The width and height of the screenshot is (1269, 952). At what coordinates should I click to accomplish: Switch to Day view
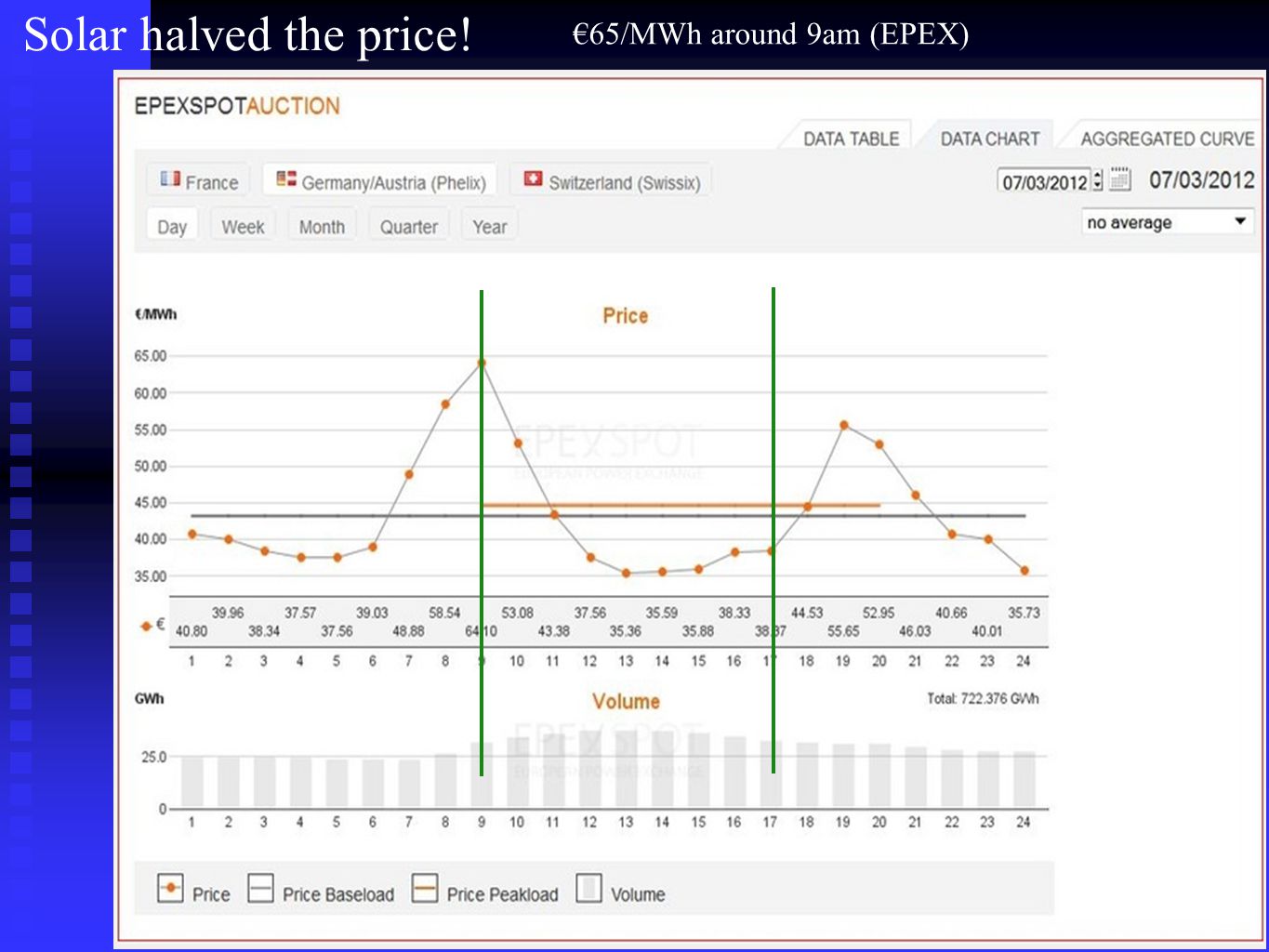coord(172,226)
